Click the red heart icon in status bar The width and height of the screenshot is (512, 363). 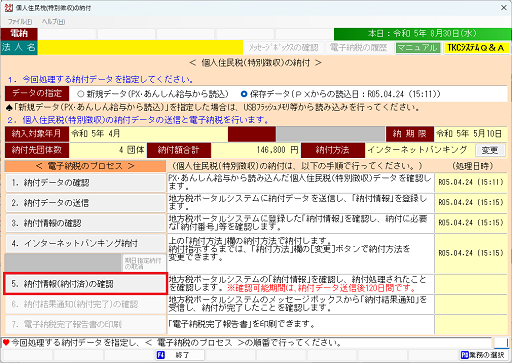6,342
